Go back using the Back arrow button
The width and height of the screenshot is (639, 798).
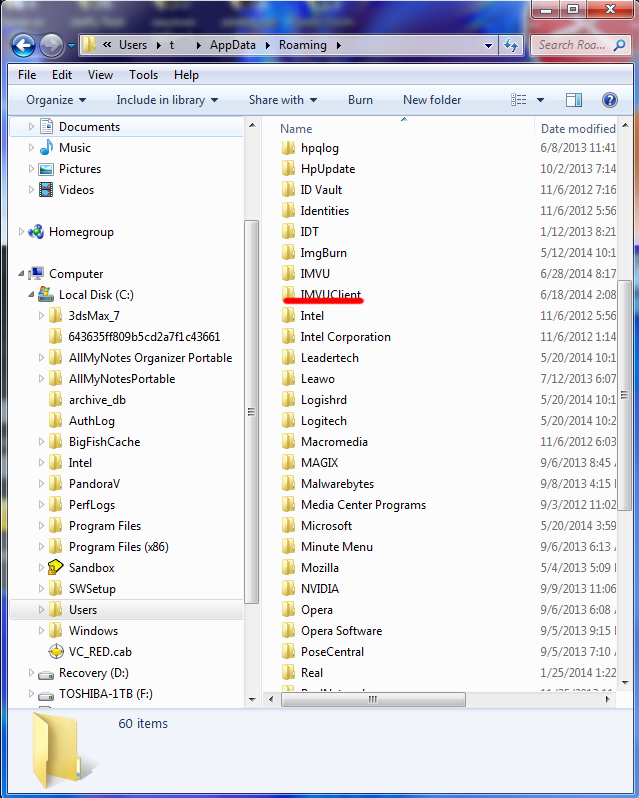[23, 46]
